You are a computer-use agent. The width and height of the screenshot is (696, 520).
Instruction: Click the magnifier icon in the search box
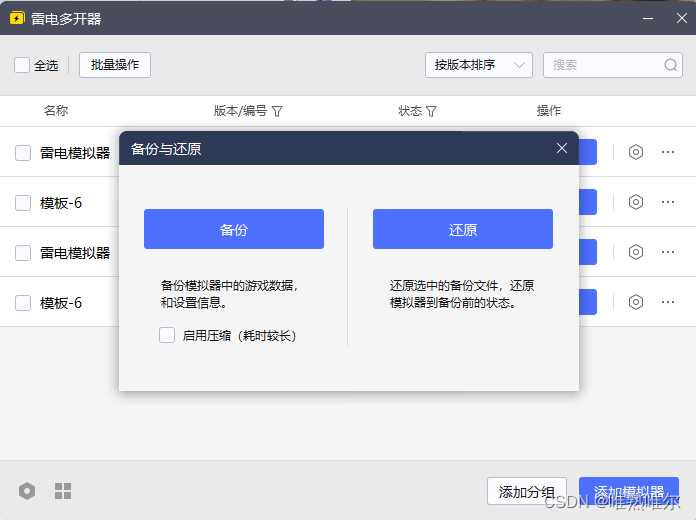tap(670, 65)
